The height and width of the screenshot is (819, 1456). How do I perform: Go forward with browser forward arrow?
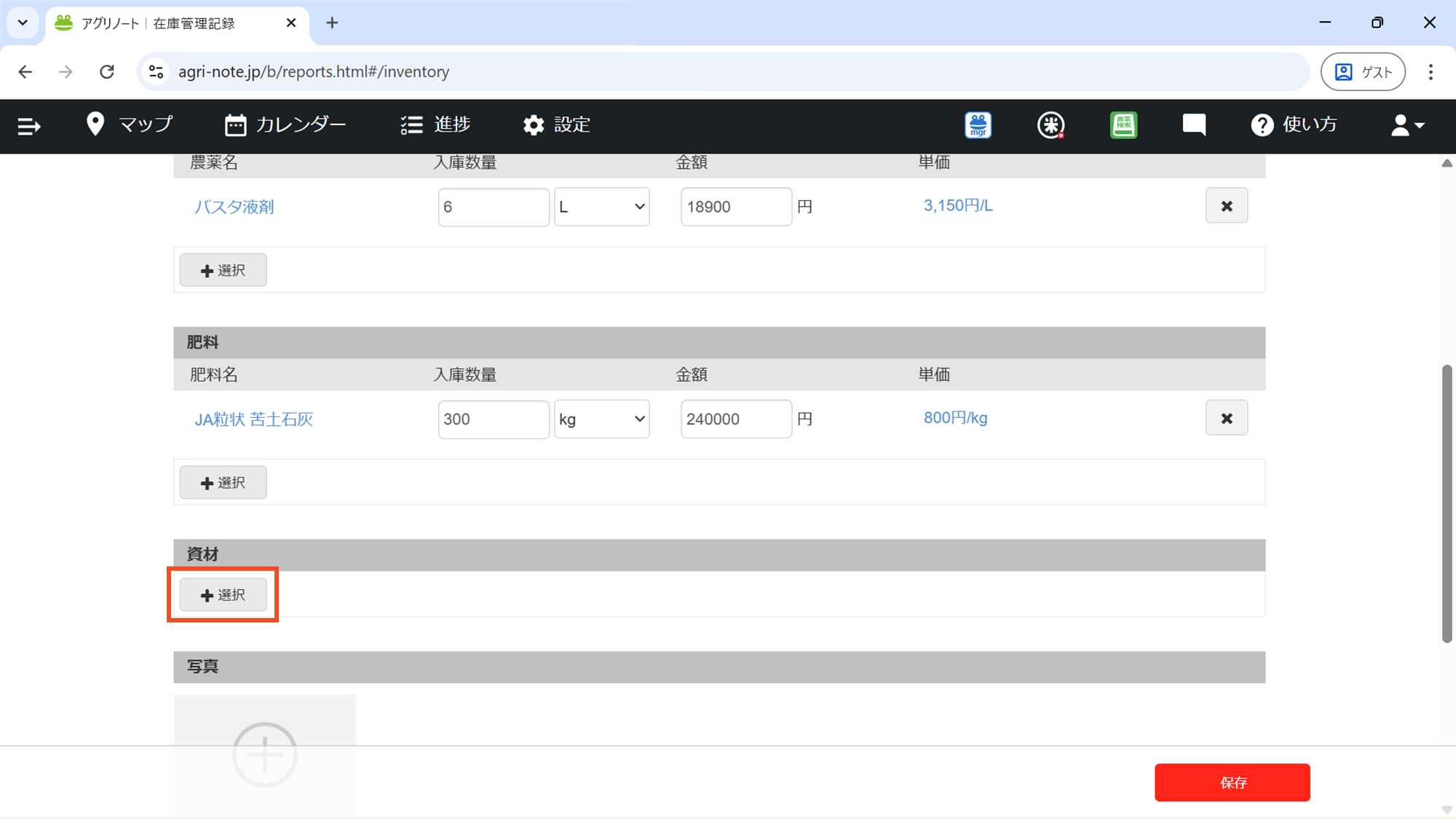66,71
